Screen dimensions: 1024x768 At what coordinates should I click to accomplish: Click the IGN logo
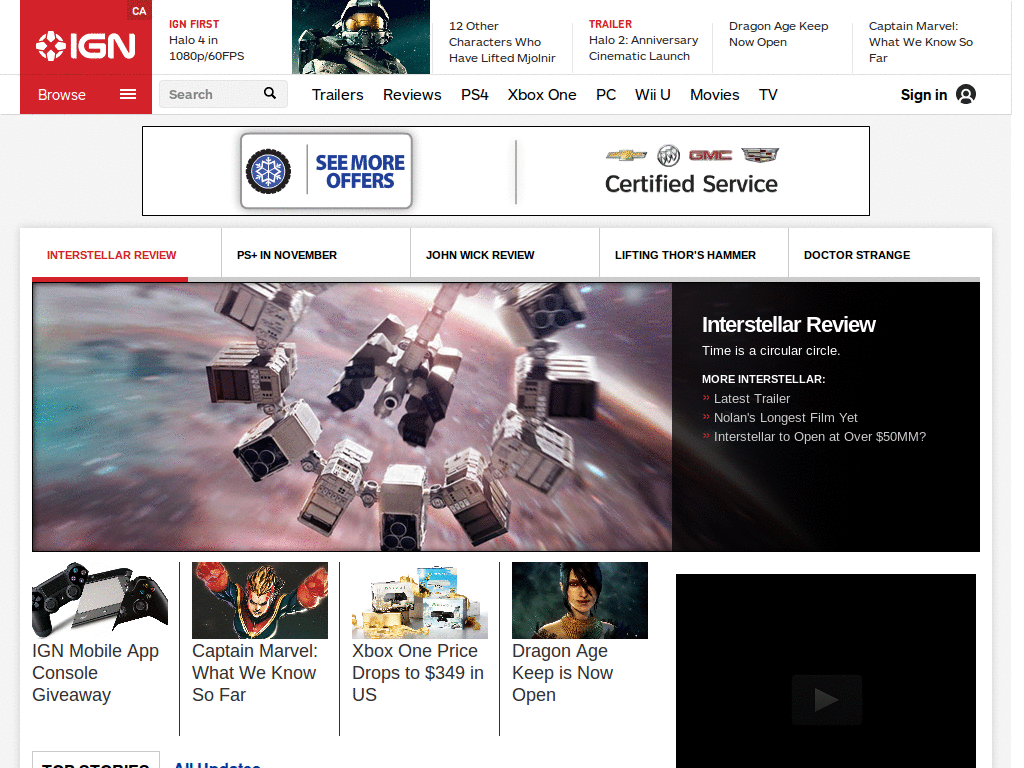coord(86,45)
